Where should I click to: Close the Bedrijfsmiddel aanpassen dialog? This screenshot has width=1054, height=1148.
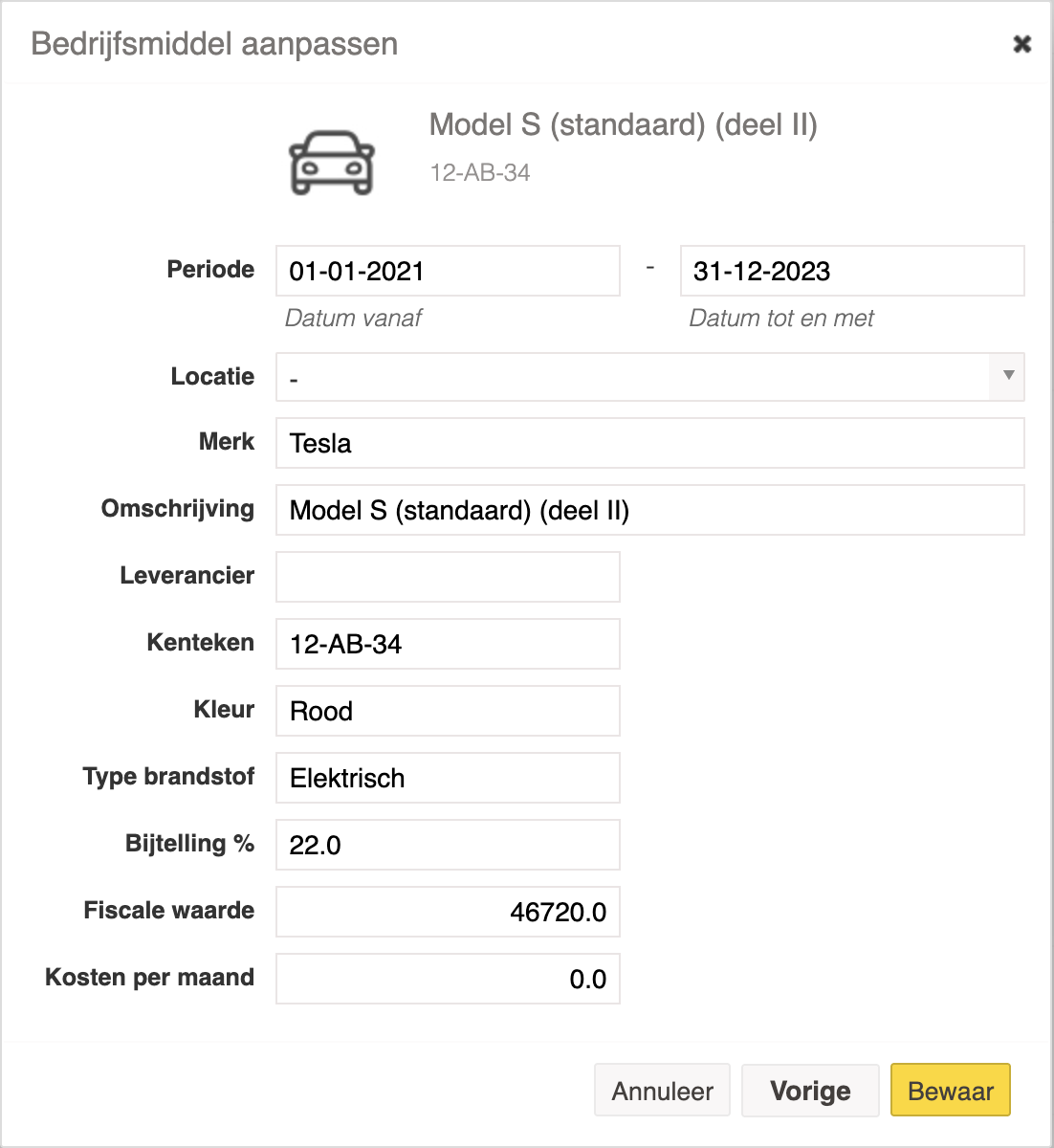(x=1021, y=44)
